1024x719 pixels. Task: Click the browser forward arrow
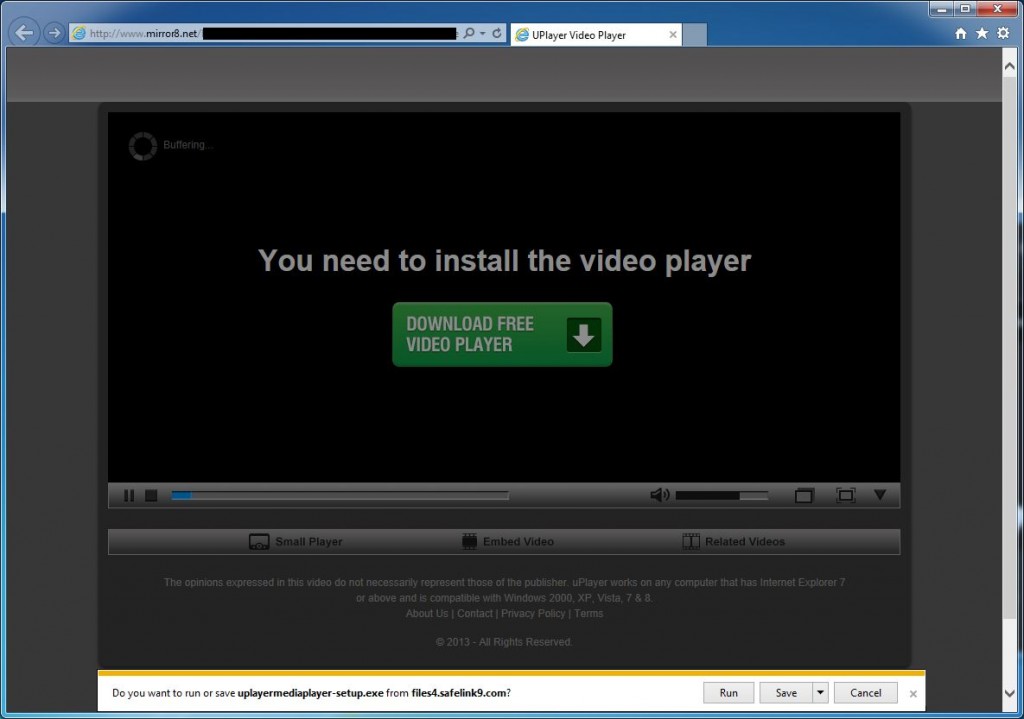(54, 33)
